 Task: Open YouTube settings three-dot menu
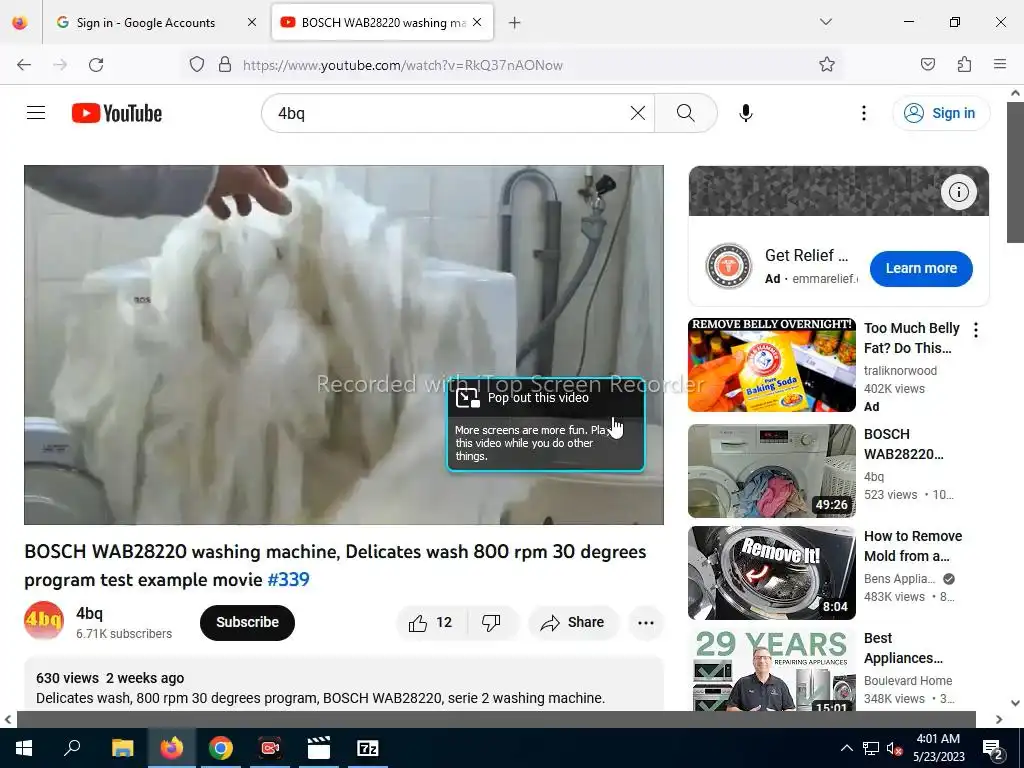pyautogui.click(x=863, y=113)
